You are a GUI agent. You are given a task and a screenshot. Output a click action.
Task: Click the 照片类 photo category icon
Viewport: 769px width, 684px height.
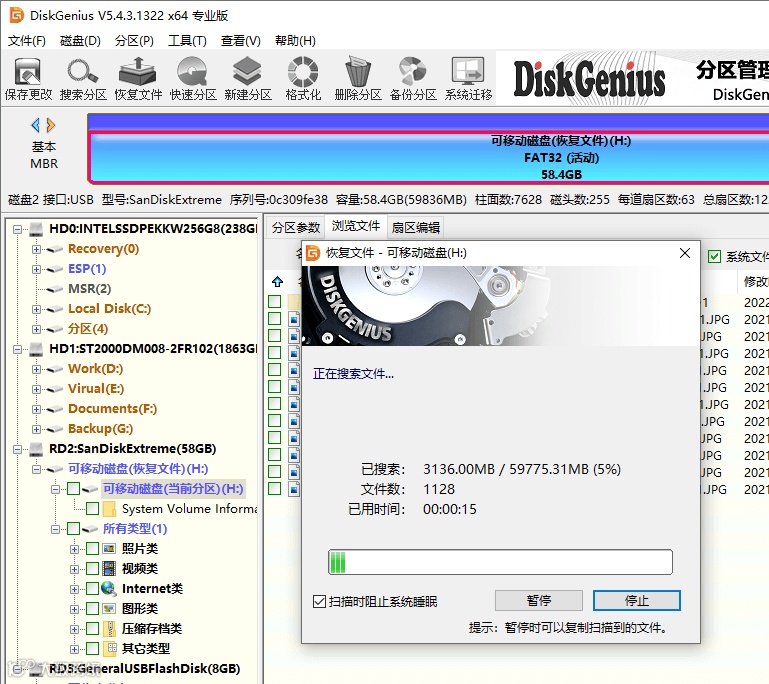click(109, 549)
